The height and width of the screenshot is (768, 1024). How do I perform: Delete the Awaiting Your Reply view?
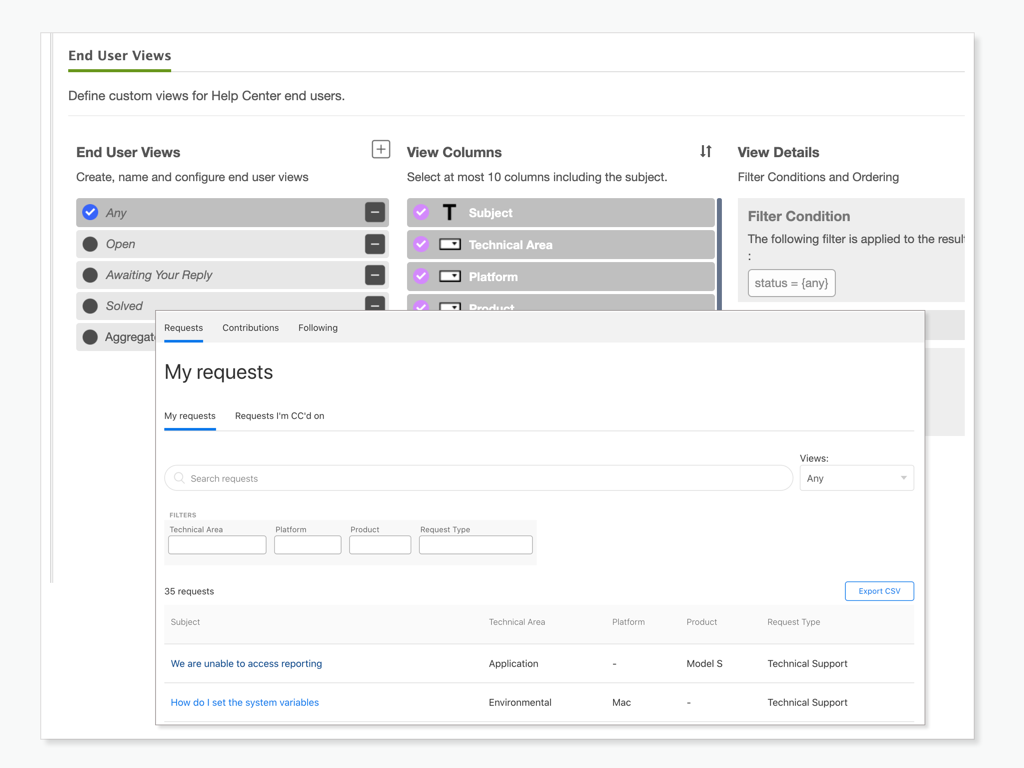click(374, 275)
